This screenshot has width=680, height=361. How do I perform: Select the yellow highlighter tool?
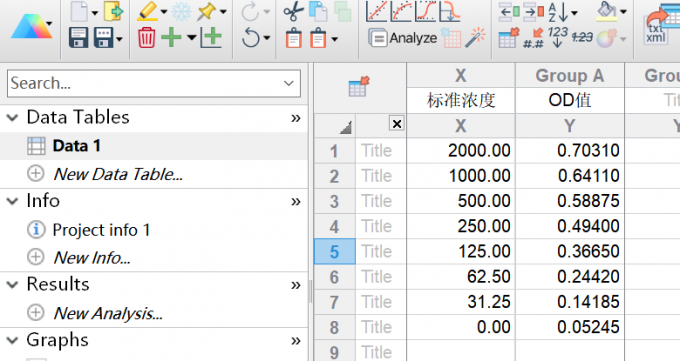tap(147, 11)
